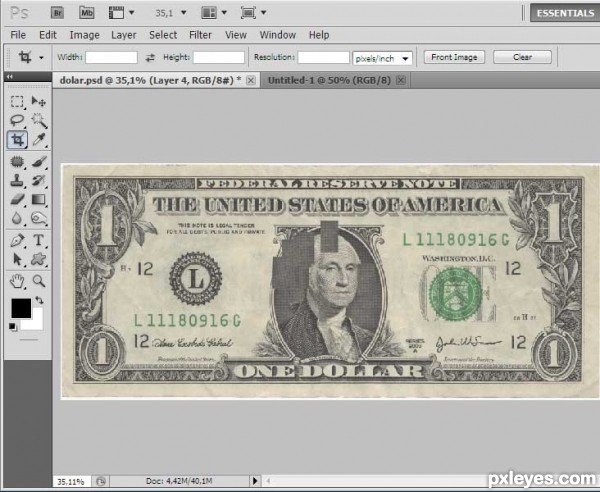Open the Crop tool preset picker
This screenshot has height=492, width=600.
[41, 58]
